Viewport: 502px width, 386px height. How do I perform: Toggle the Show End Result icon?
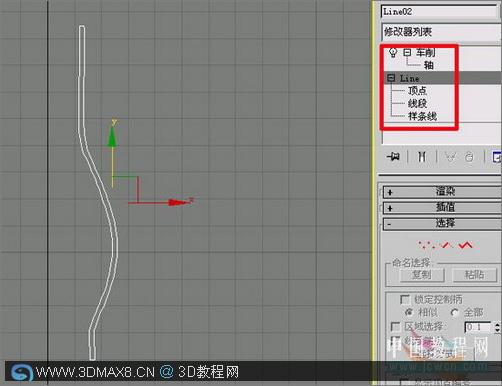422,157
